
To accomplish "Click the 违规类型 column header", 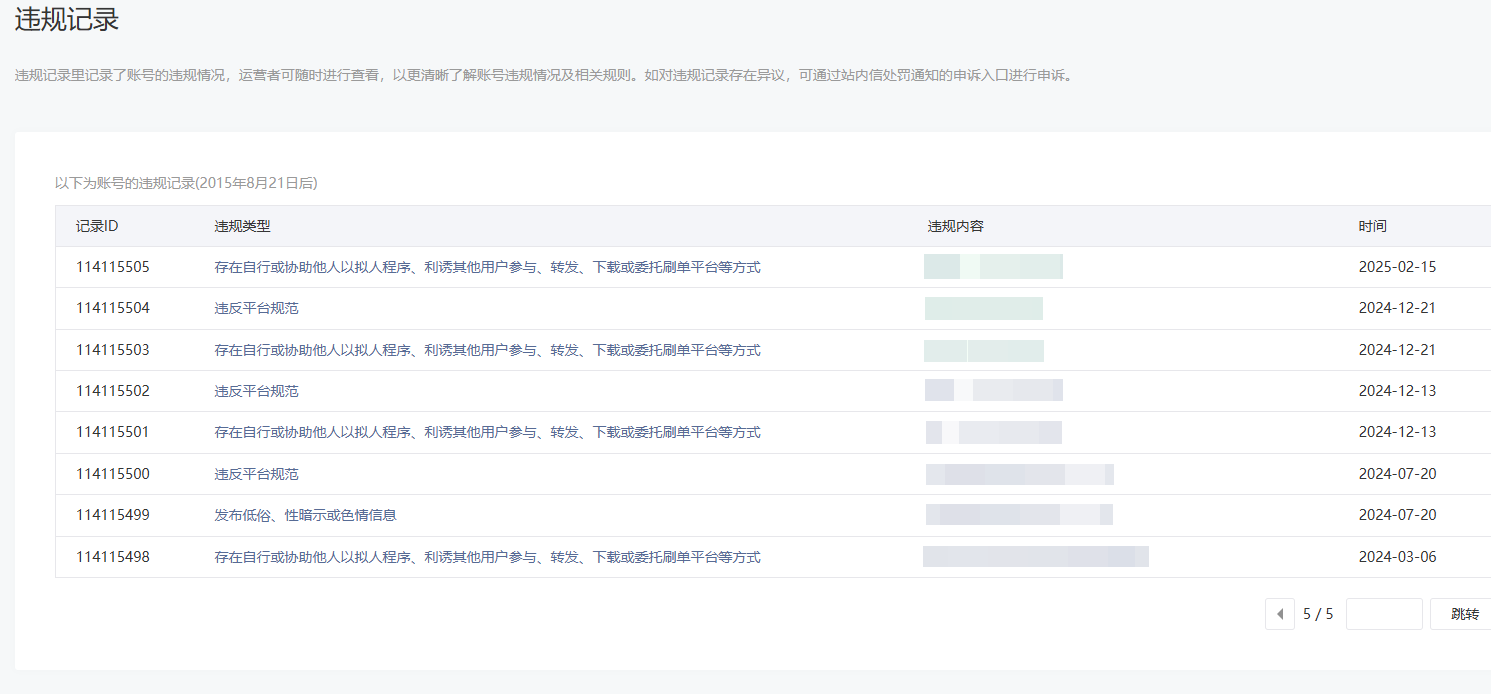I will [x=242, y=226].
